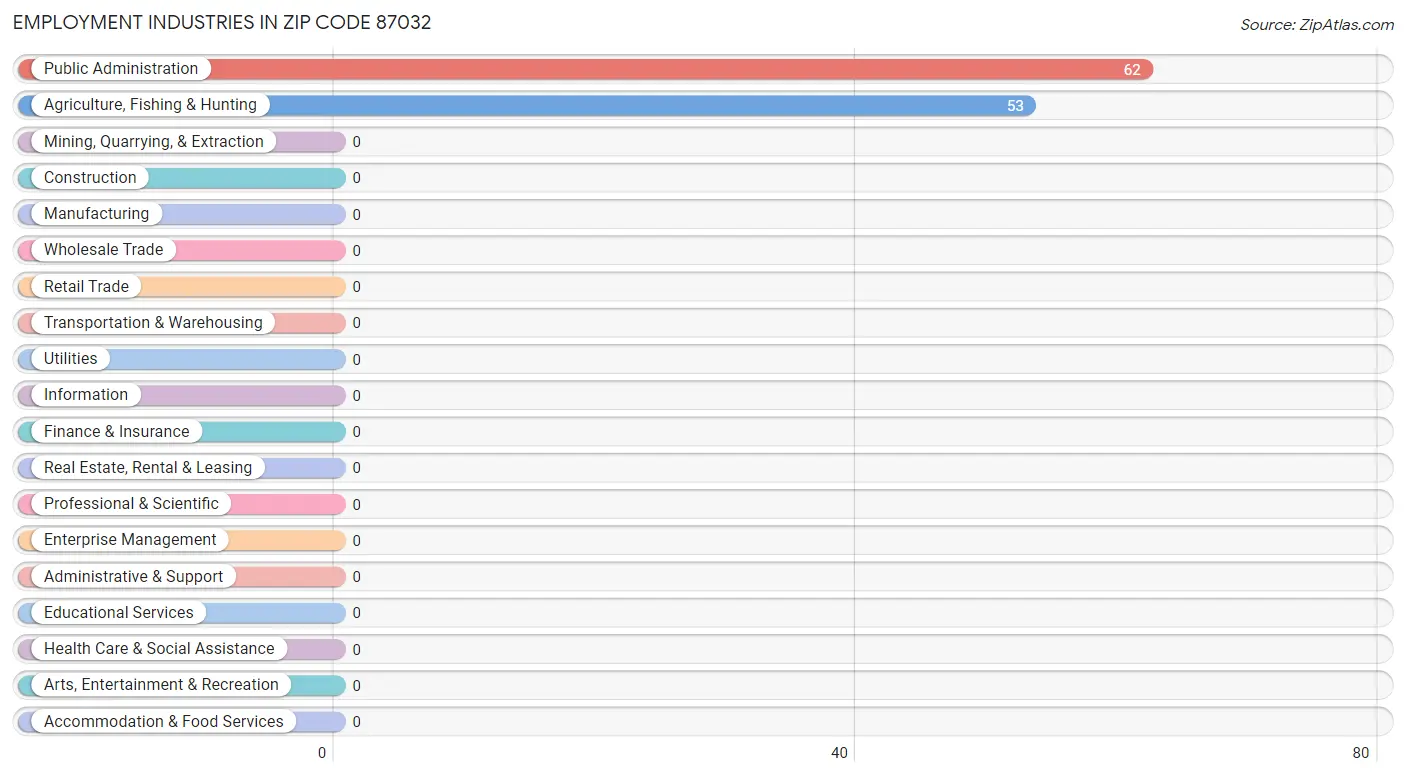Click the Source: ZipAtlas.com attribution

click(1317, 25)
